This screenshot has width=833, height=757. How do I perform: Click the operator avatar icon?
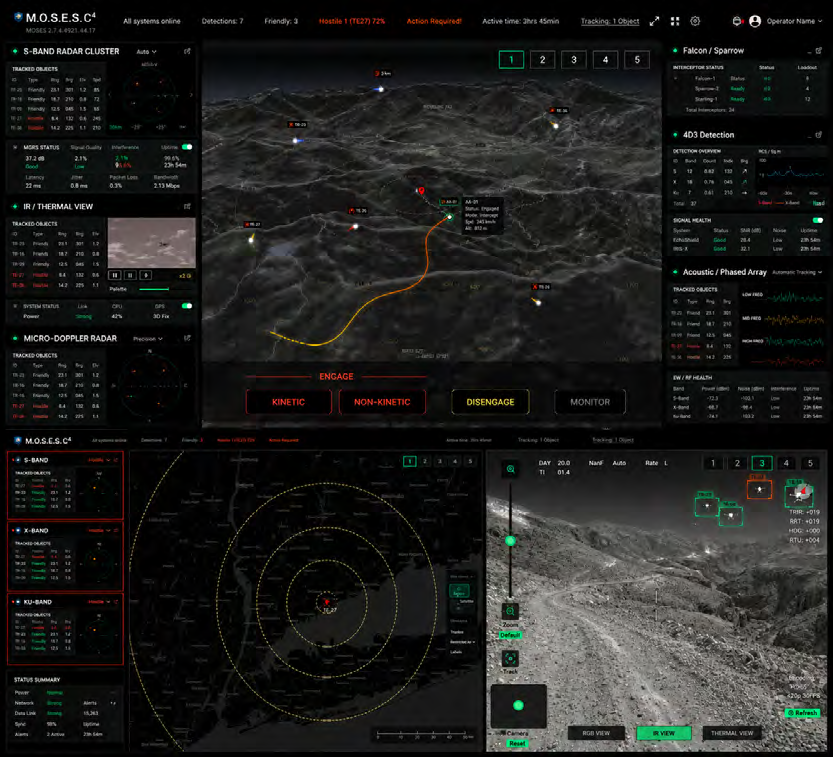(755, 21)
